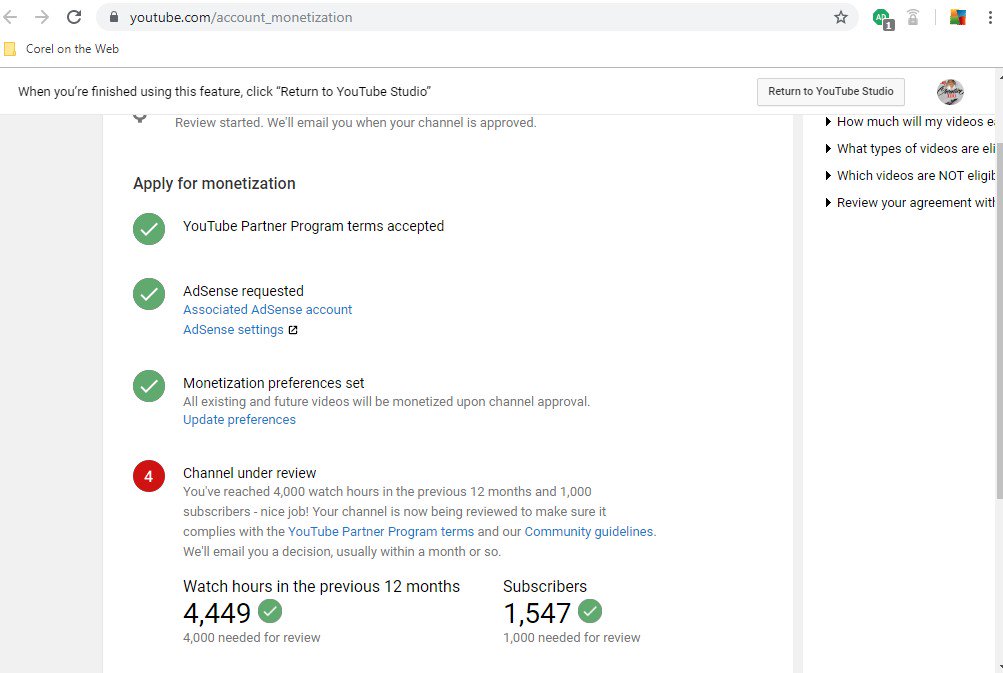Click the green check beside AdSense requested

(149, 294)
